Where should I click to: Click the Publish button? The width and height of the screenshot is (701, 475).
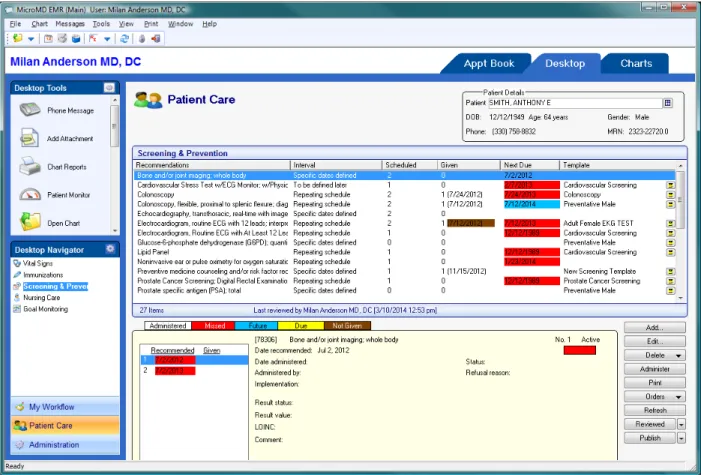pyautogui.click(x=650, y=438)
